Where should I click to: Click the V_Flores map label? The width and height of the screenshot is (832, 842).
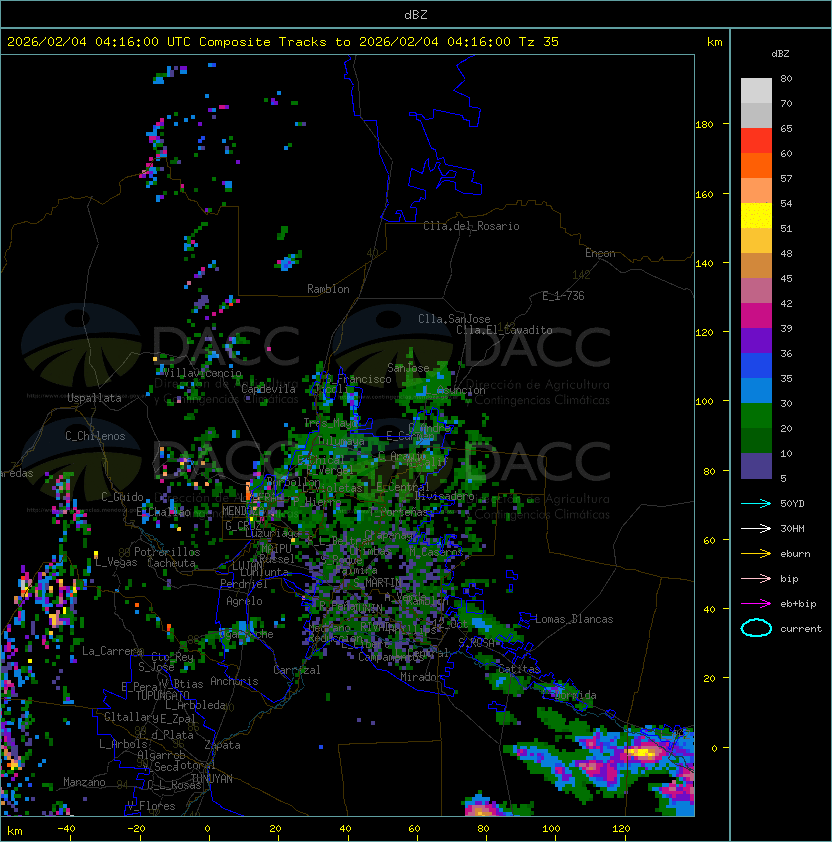point(151,806)
